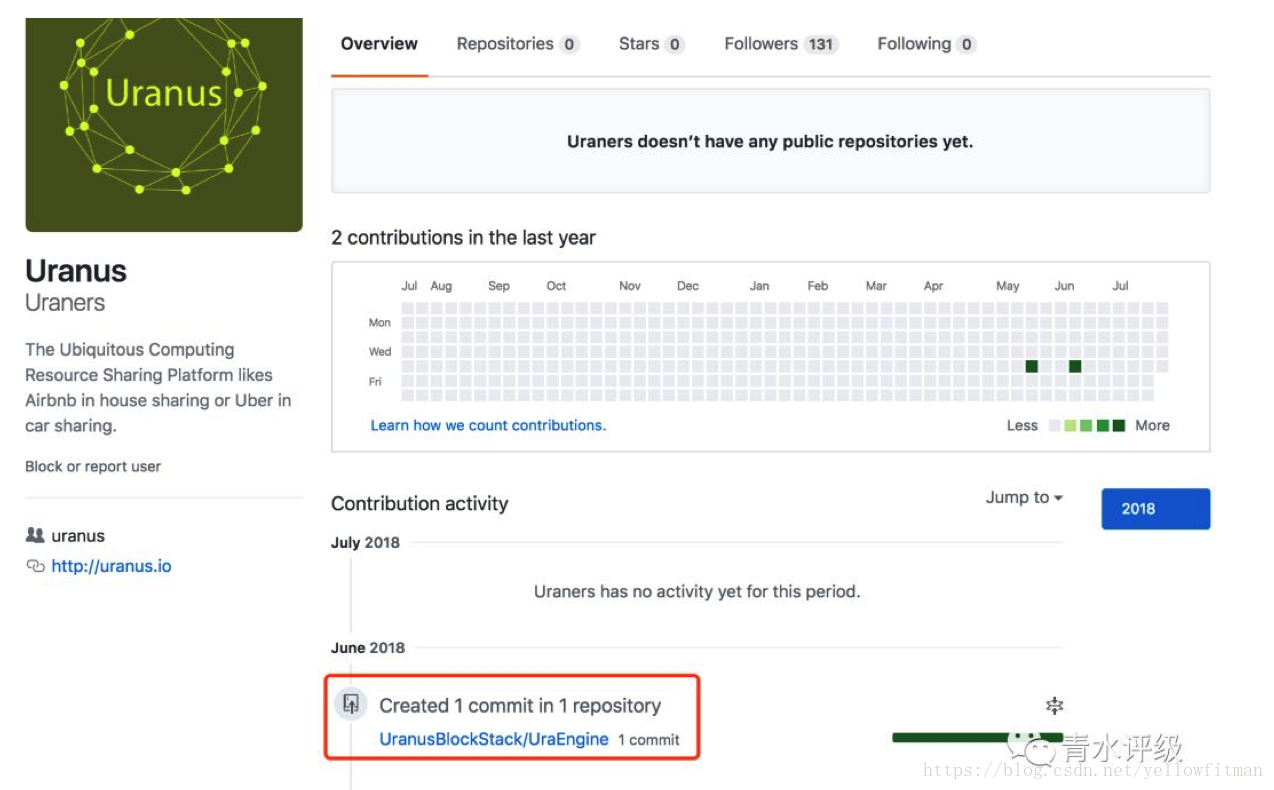Visit the http://uranus.io website link
Screen dimensions: 1274x790
pyautogui.click(x=111, y=566)
